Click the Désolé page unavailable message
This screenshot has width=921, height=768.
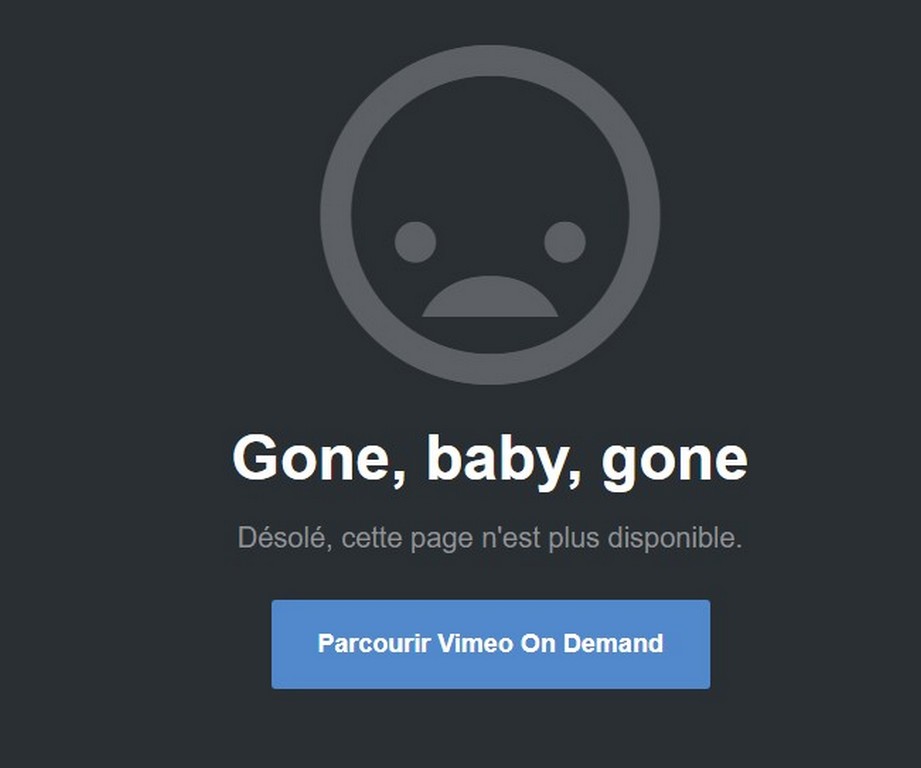[490, 538]
